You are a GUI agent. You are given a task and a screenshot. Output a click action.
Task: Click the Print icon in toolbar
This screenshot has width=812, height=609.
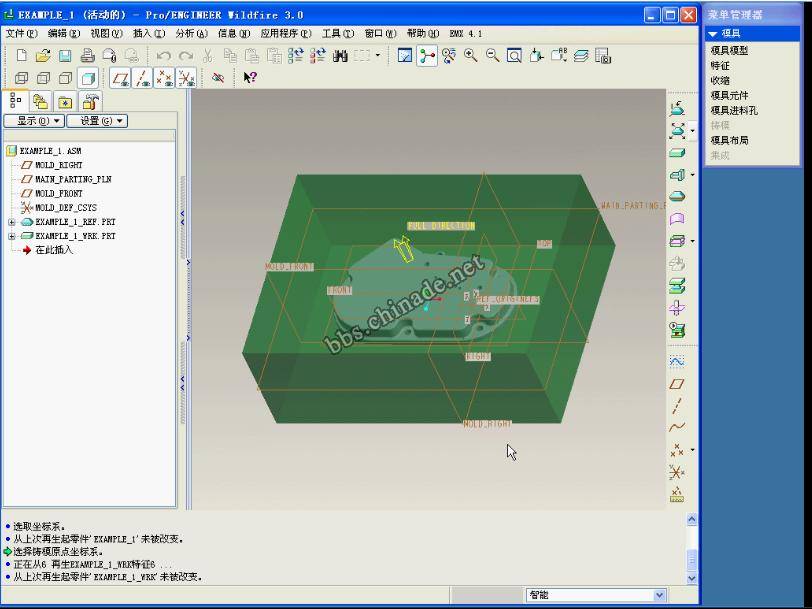[x=87, y=56]
